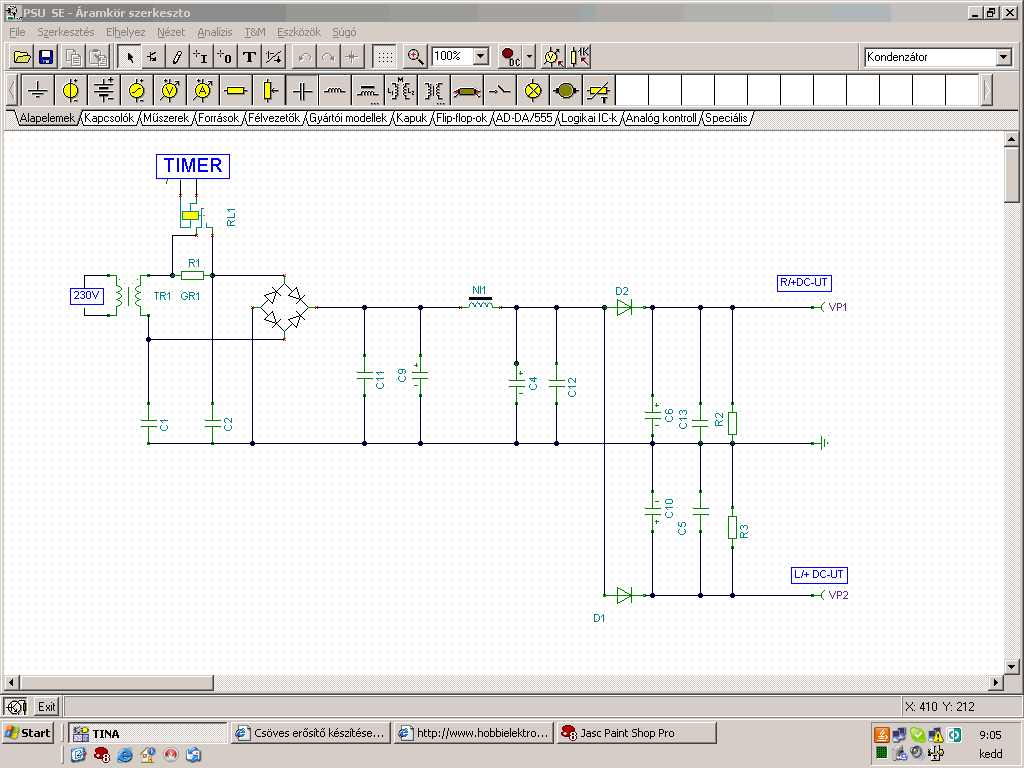This screenshot has height=768, width=1024.
Task: Switch to the Kapcsolók component tab
Action: [x=109, y=118]
